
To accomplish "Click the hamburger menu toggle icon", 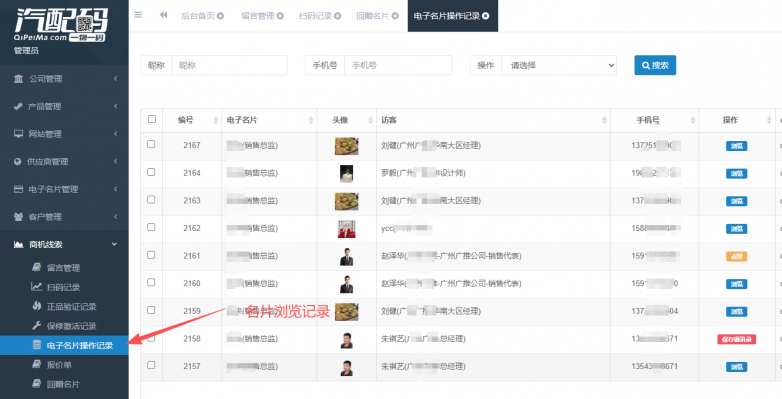I will tap(138, 15).
